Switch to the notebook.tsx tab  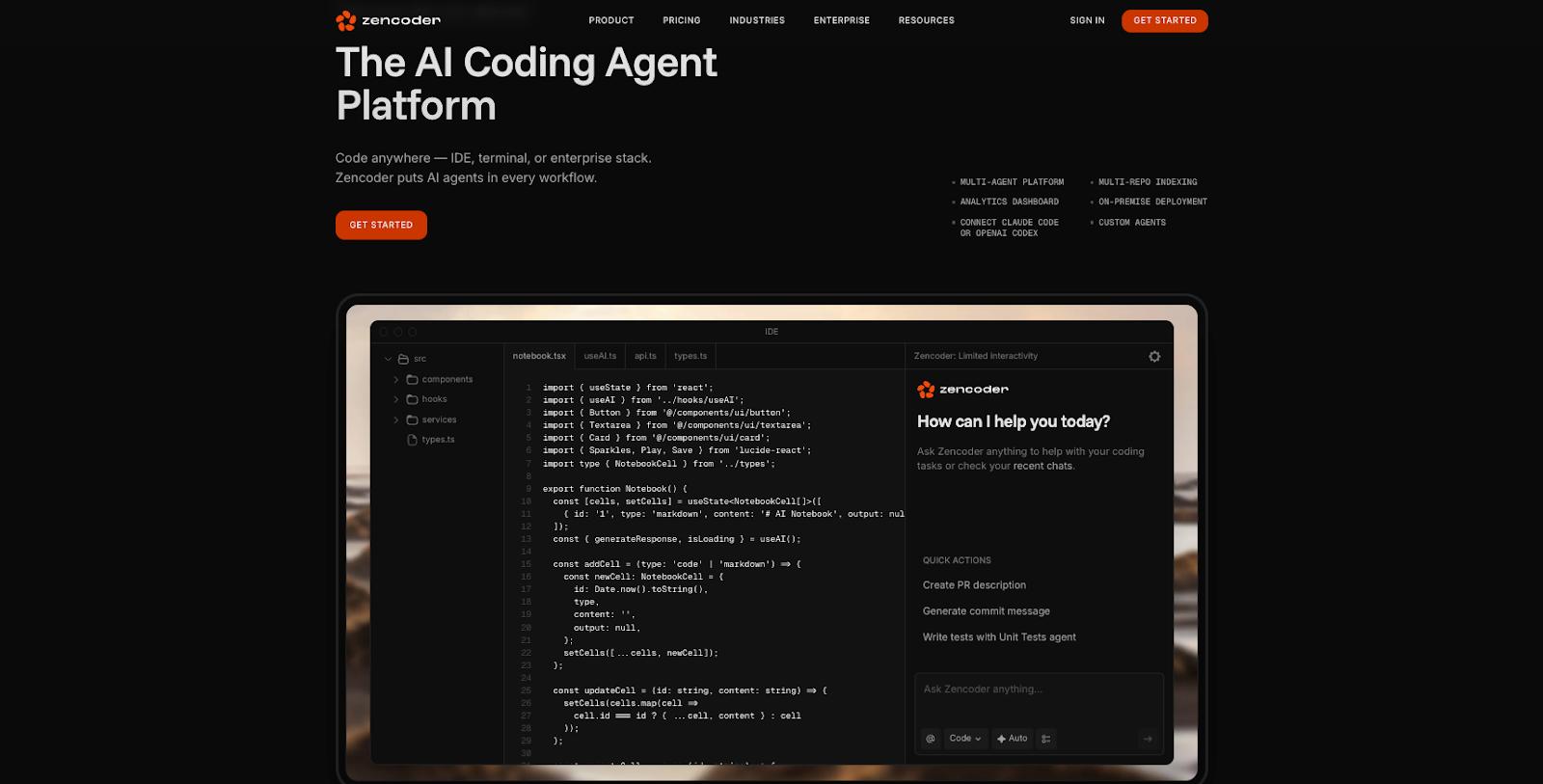539,356
